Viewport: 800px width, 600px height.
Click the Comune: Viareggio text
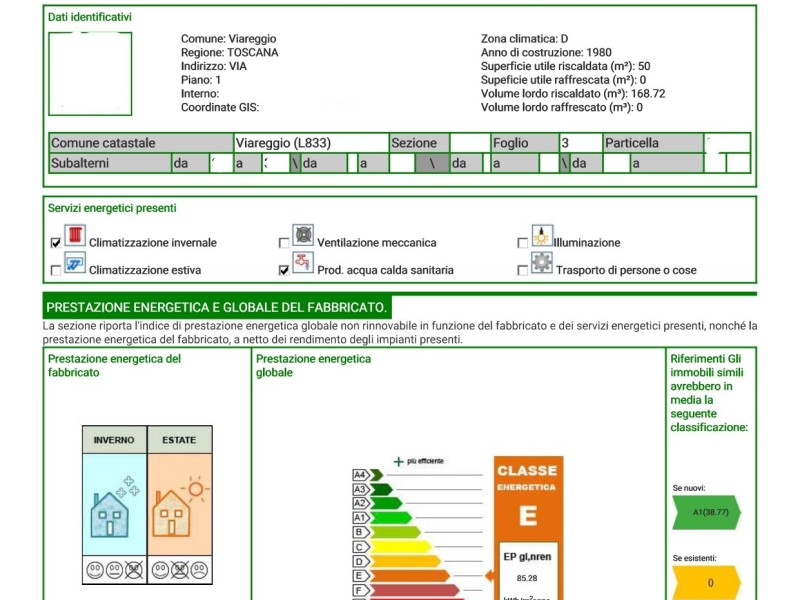point(229,39)
